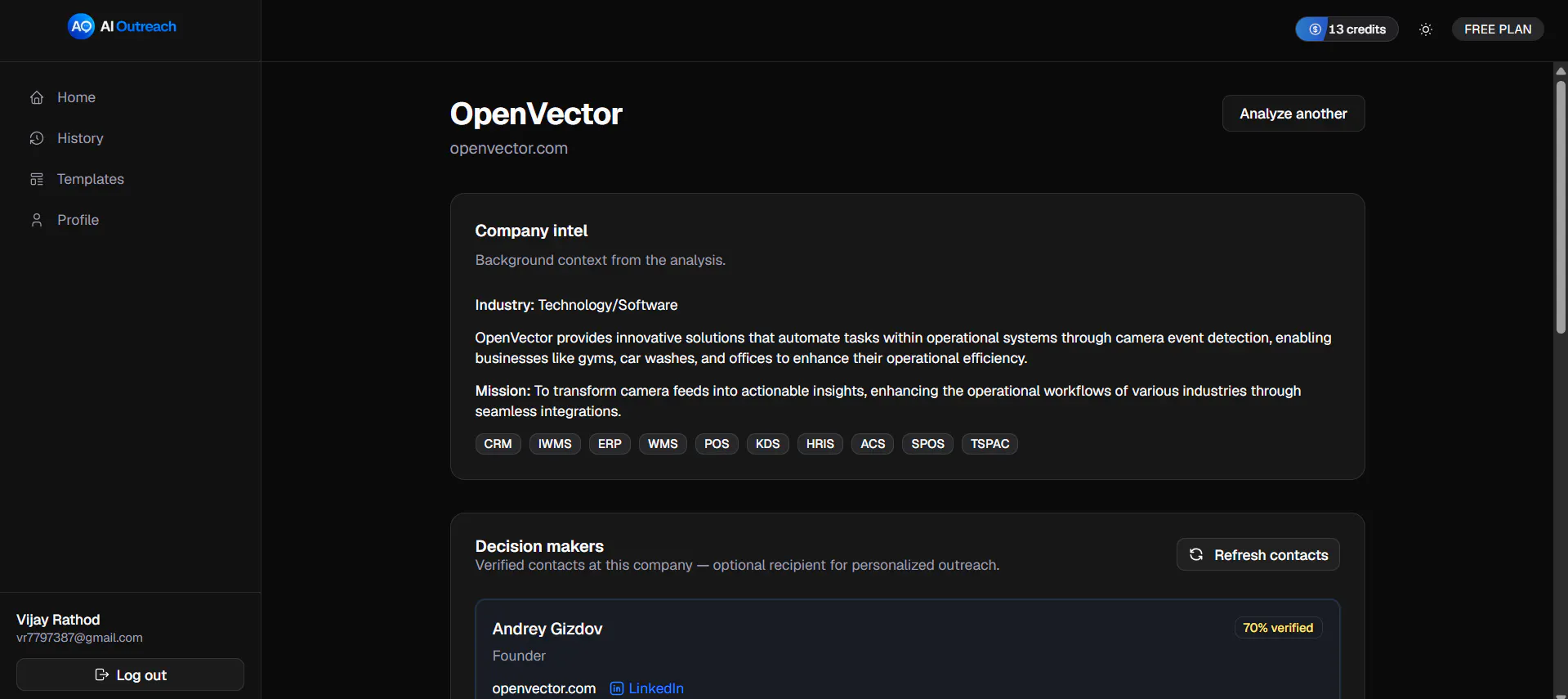Select the WMS tag

point(663,444)
